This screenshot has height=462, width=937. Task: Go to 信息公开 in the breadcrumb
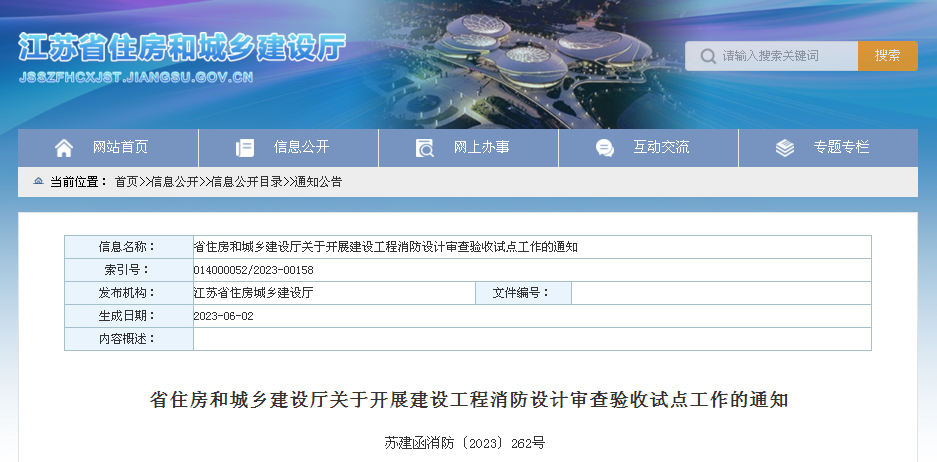click(x=174, y=182)
